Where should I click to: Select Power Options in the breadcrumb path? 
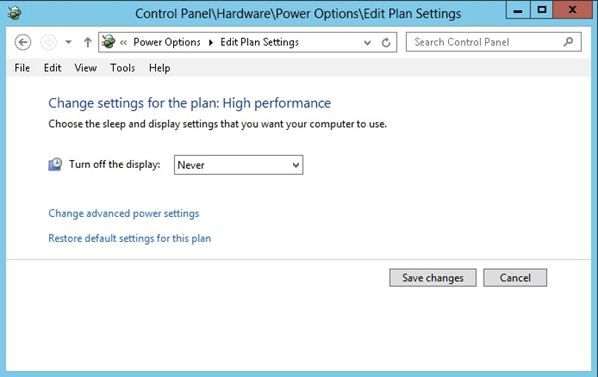(x=167, y=42)
